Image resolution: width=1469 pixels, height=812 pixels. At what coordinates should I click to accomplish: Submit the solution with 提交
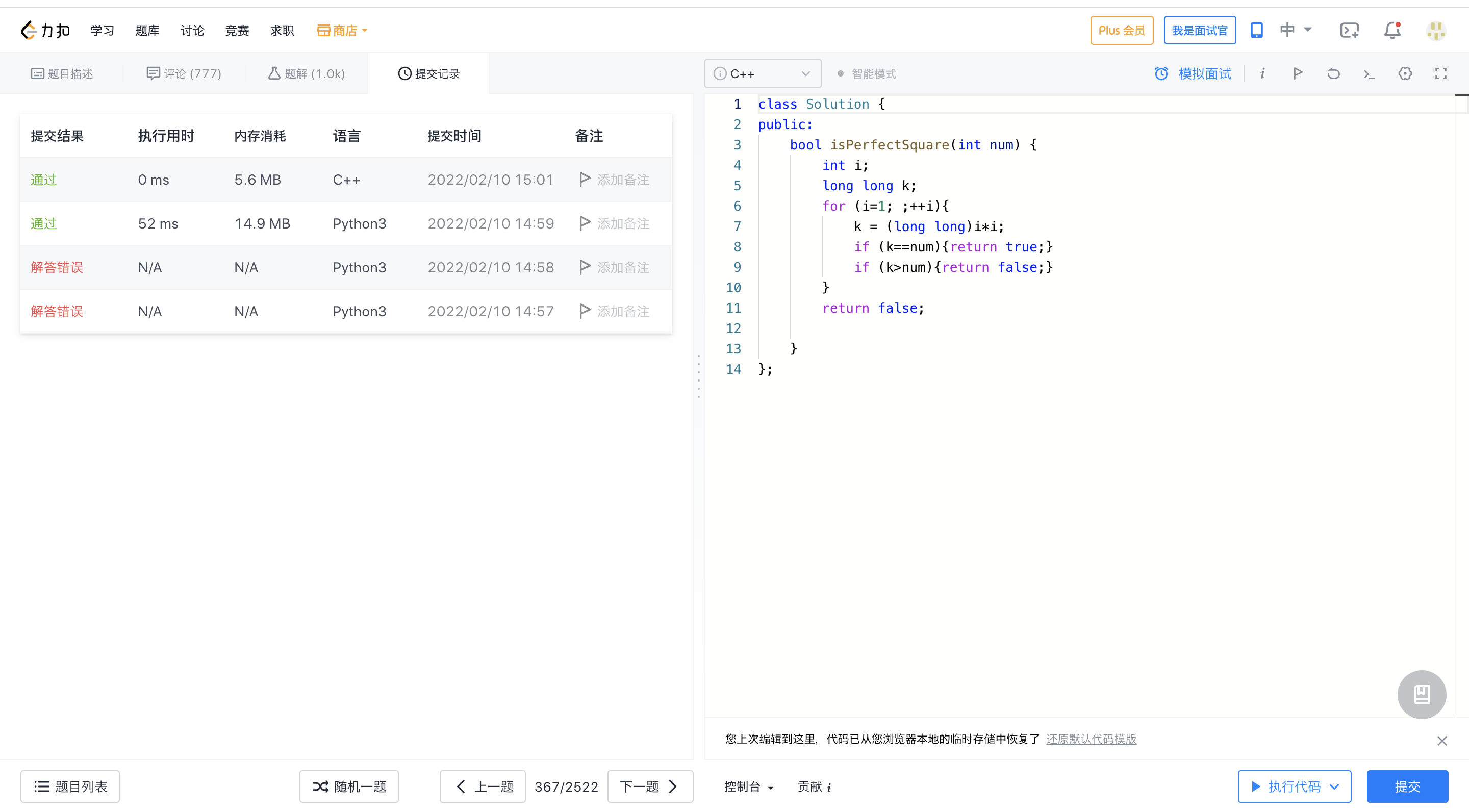(1407, 786)
